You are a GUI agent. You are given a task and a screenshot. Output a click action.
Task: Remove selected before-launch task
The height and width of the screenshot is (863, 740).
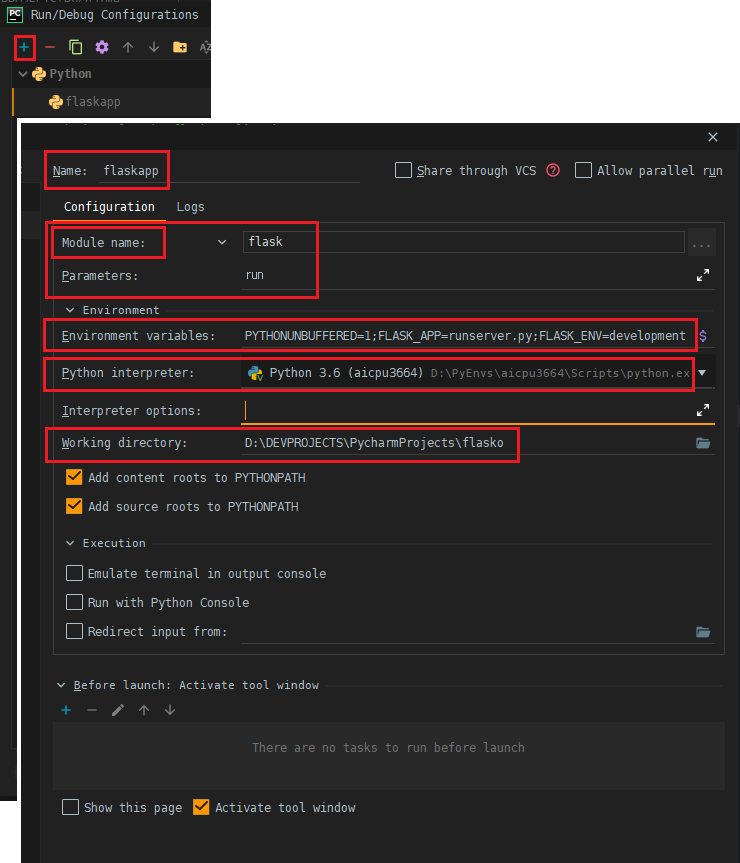click(x=92, y=710)
